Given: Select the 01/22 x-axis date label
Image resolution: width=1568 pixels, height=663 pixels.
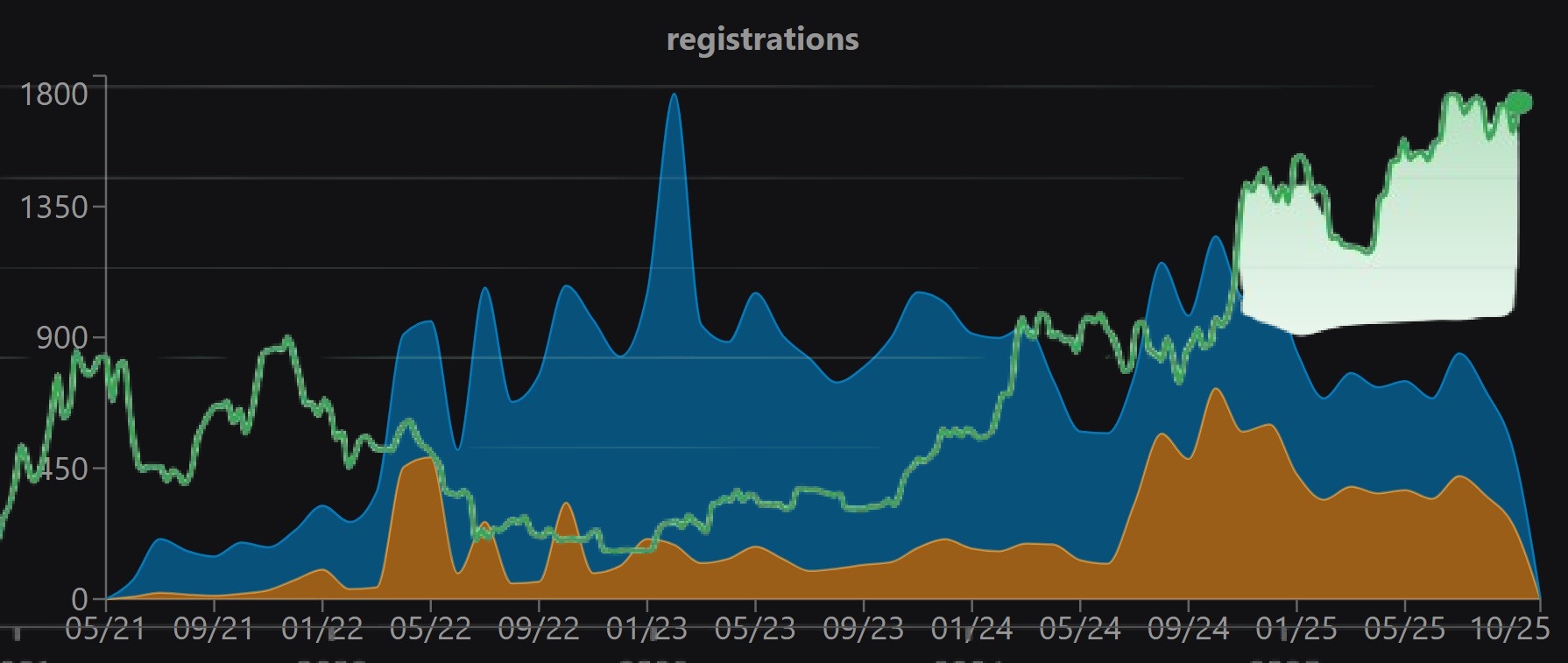Looking at the screenshot, I should pyautogui.click(x=322, y=629).
